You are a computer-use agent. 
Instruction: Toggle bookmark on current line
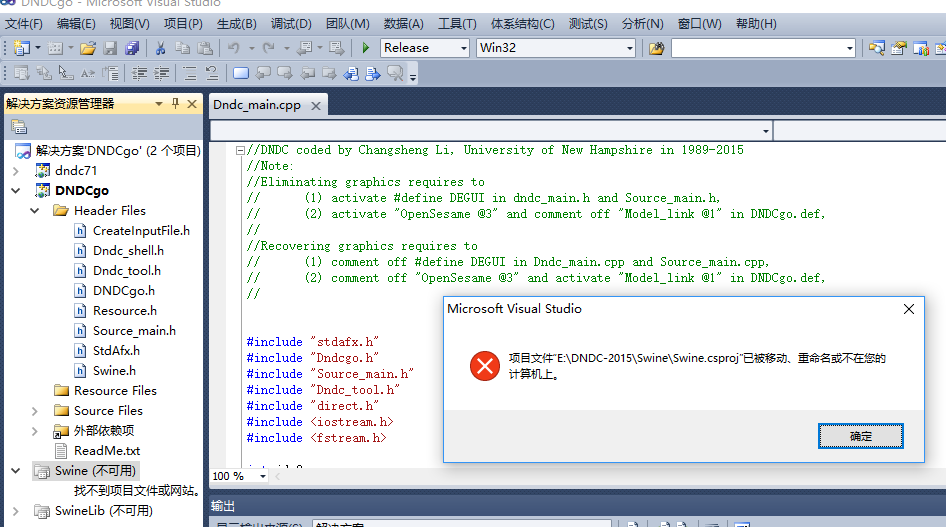pyautogui.click(x=241, y=74)
